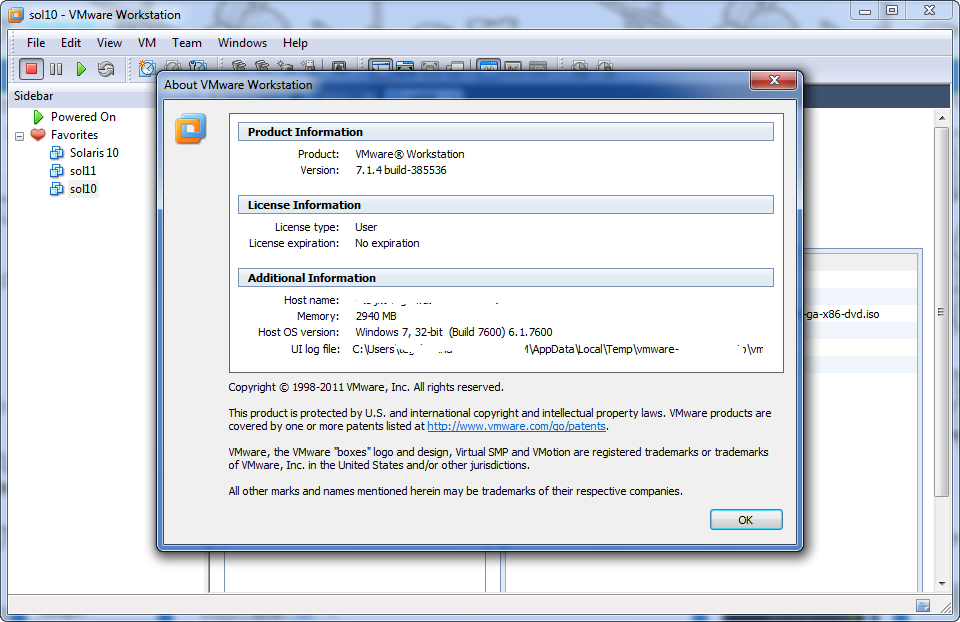Select the sol11 virtual machine

click(x=83, y=171)
